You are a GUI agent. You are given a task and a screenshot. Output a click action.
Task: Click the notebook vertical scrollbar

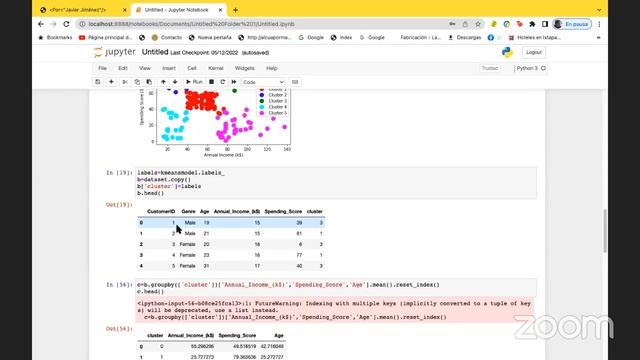[604, 231]
